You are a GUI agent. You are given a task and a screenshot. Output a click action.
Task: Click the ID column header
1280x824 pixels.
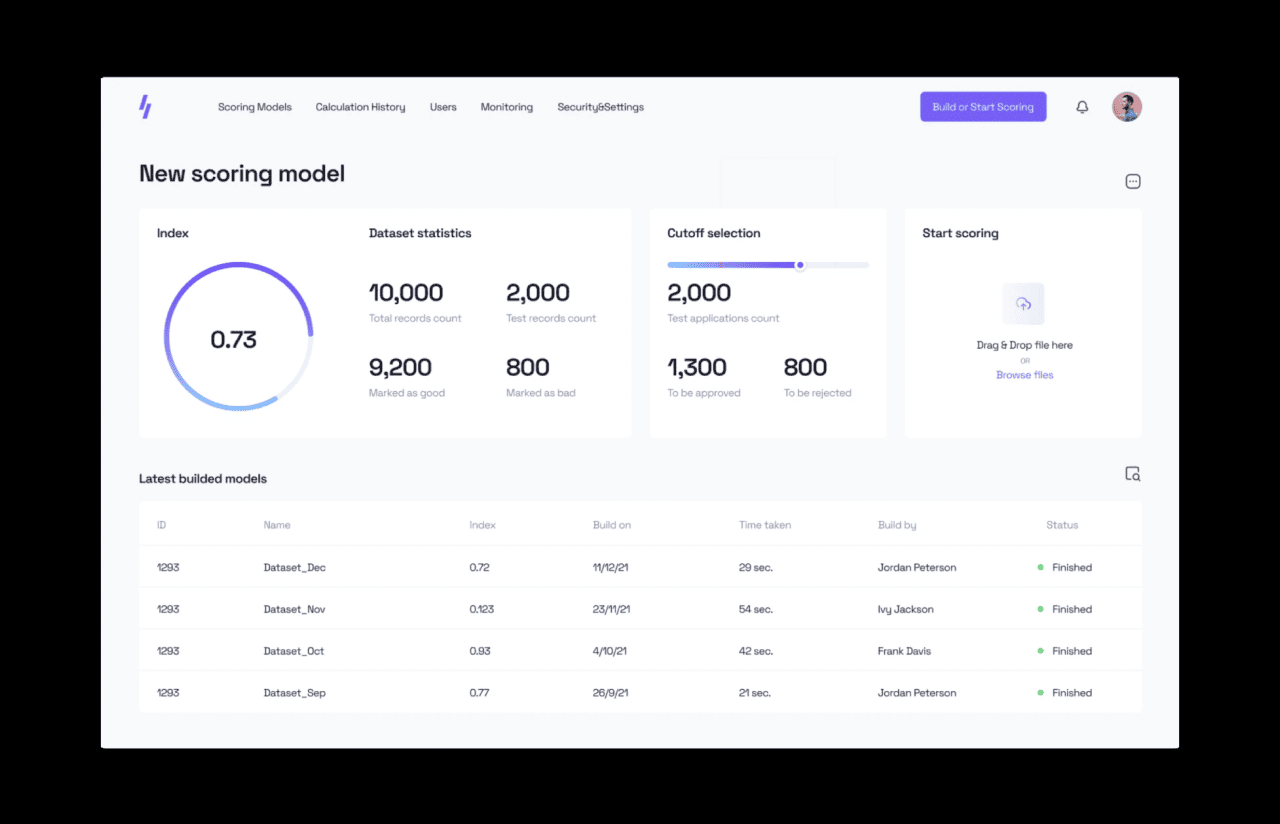click(x=161, y=525)
